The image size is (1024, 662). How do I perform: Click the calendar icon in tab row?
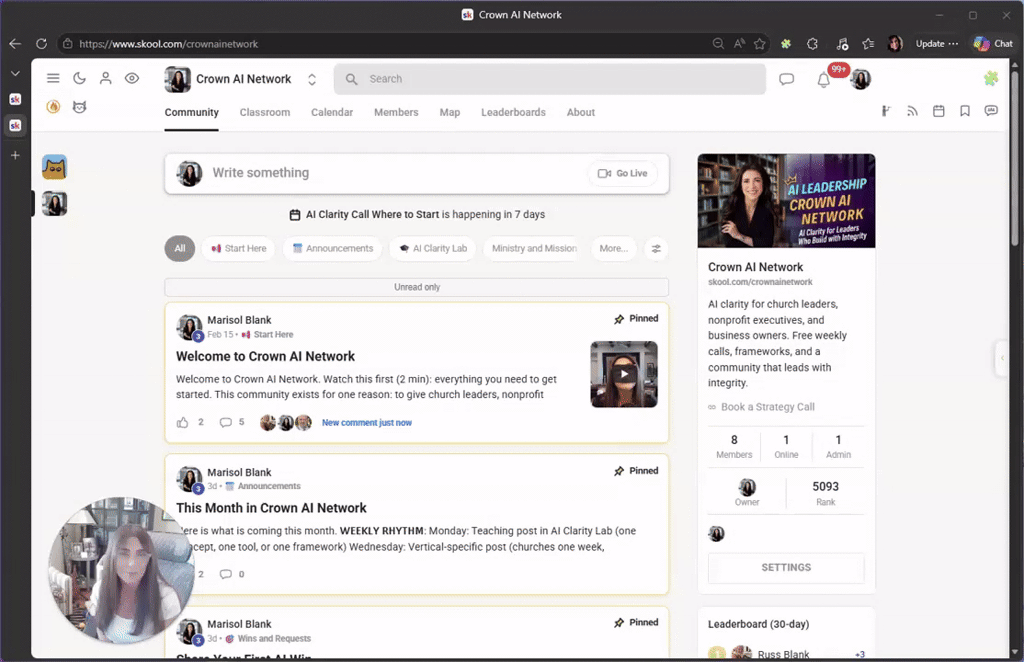(938, 111)
